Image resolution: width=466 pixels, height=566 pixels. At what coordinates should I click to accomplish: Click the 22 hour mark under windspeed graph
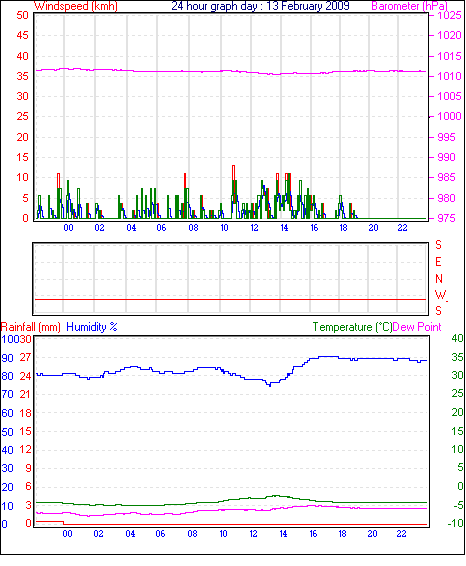[402, 228]
